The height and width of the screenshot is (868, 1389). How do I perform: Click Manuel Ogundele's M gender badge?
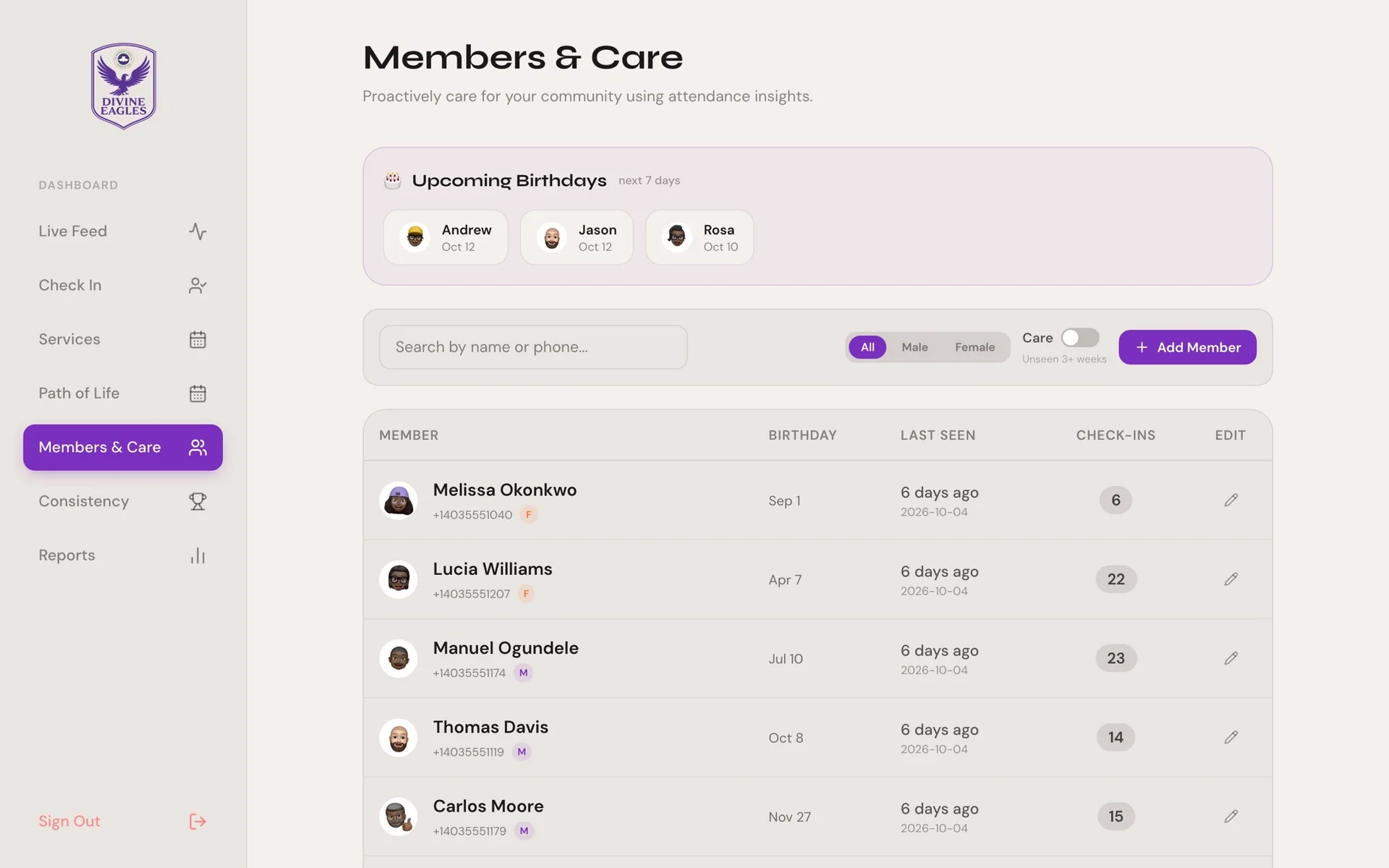[x=523, y=673]
